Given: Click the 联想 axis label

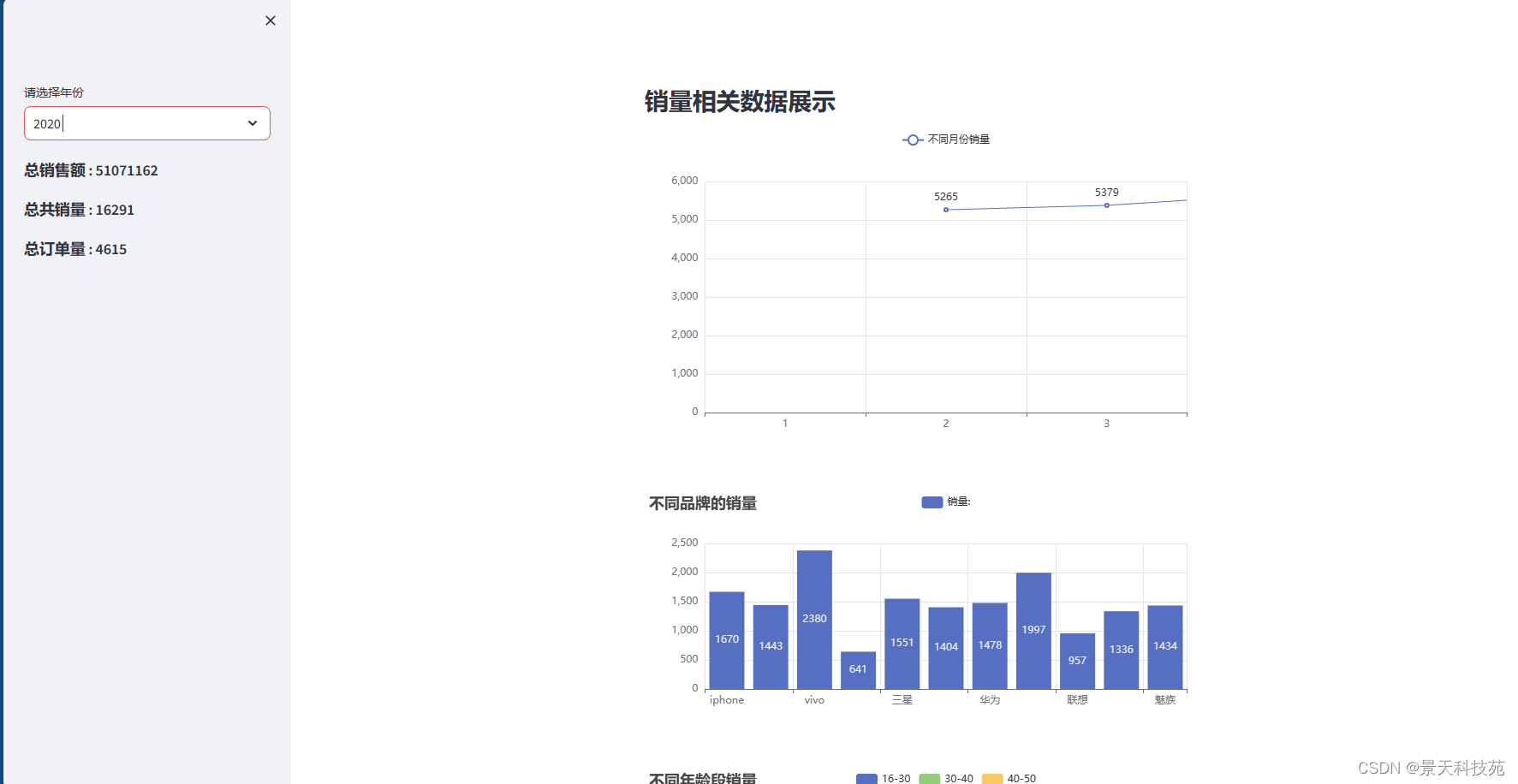Looking at the screenshot, I should coord(1077,700).
